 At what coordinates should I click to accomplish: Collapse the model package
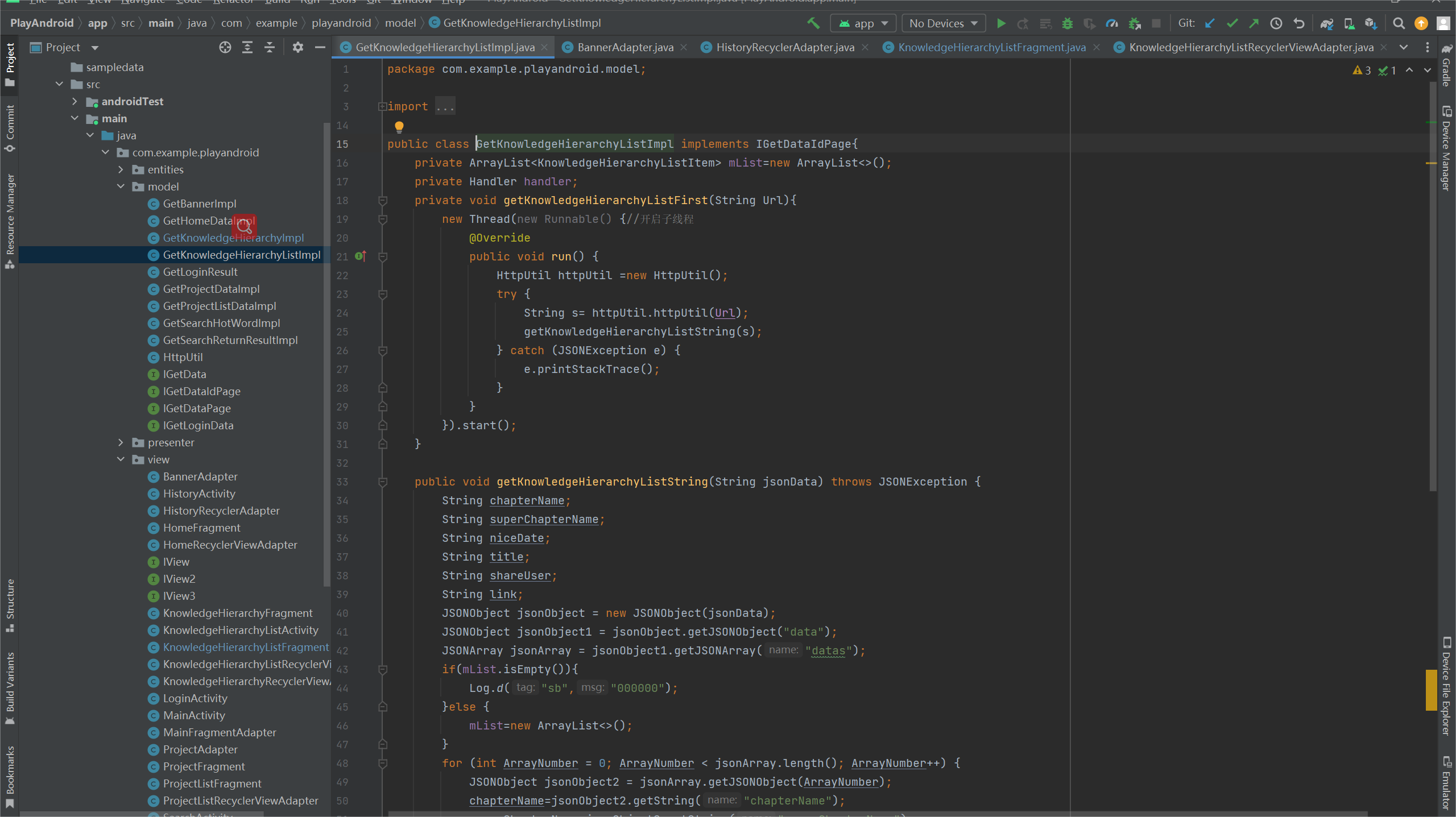click(121, 186)
